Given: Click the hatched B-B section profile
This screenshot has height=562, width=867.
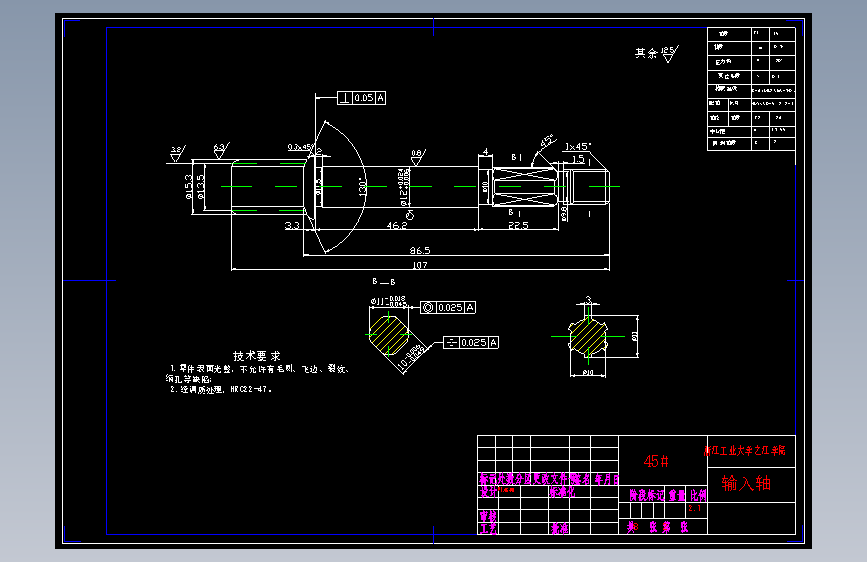Looking at the screenshot, I should [x=389, y=334].
